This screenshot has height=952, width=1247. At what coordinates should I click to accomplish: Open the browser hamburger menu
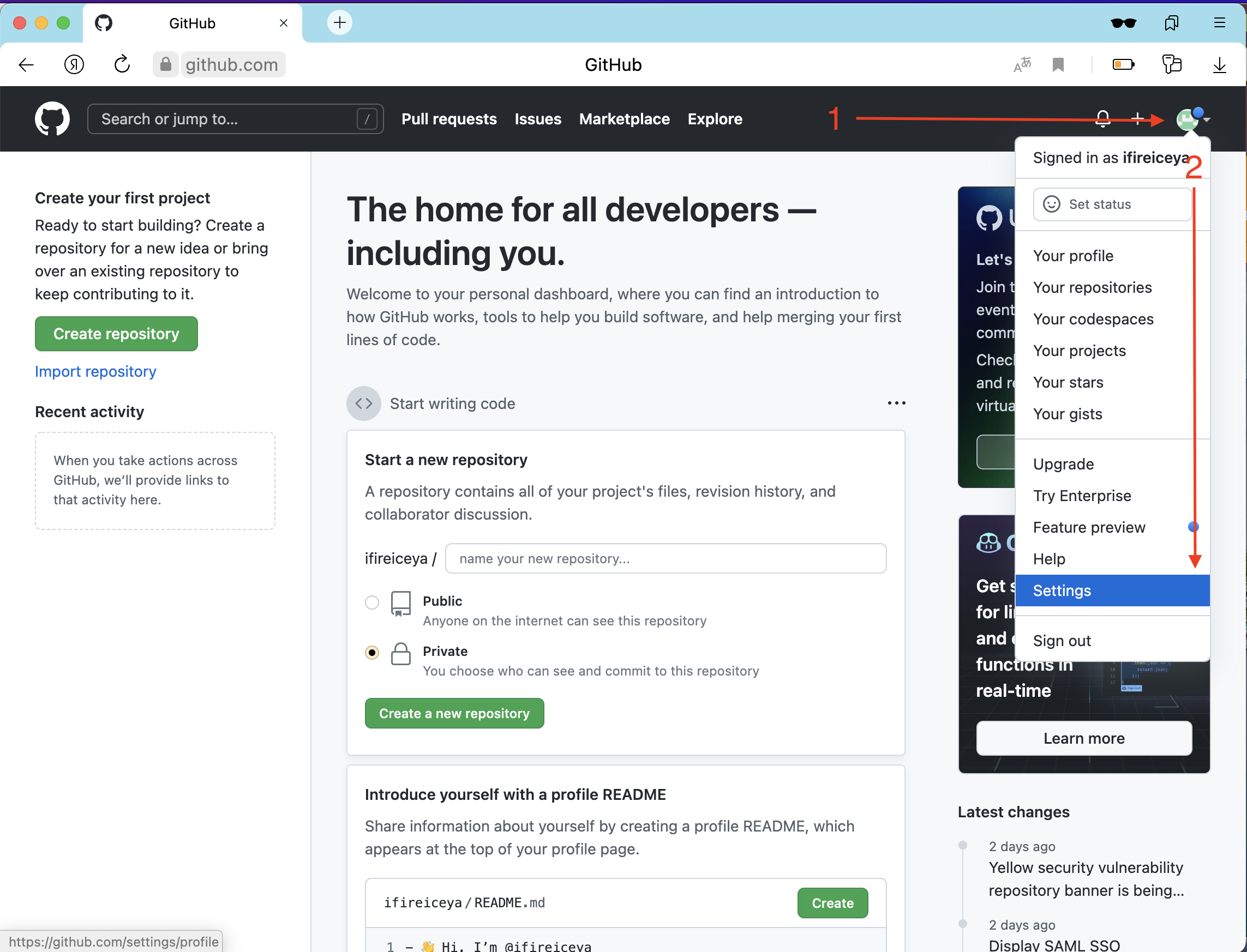pos(1219,23)
